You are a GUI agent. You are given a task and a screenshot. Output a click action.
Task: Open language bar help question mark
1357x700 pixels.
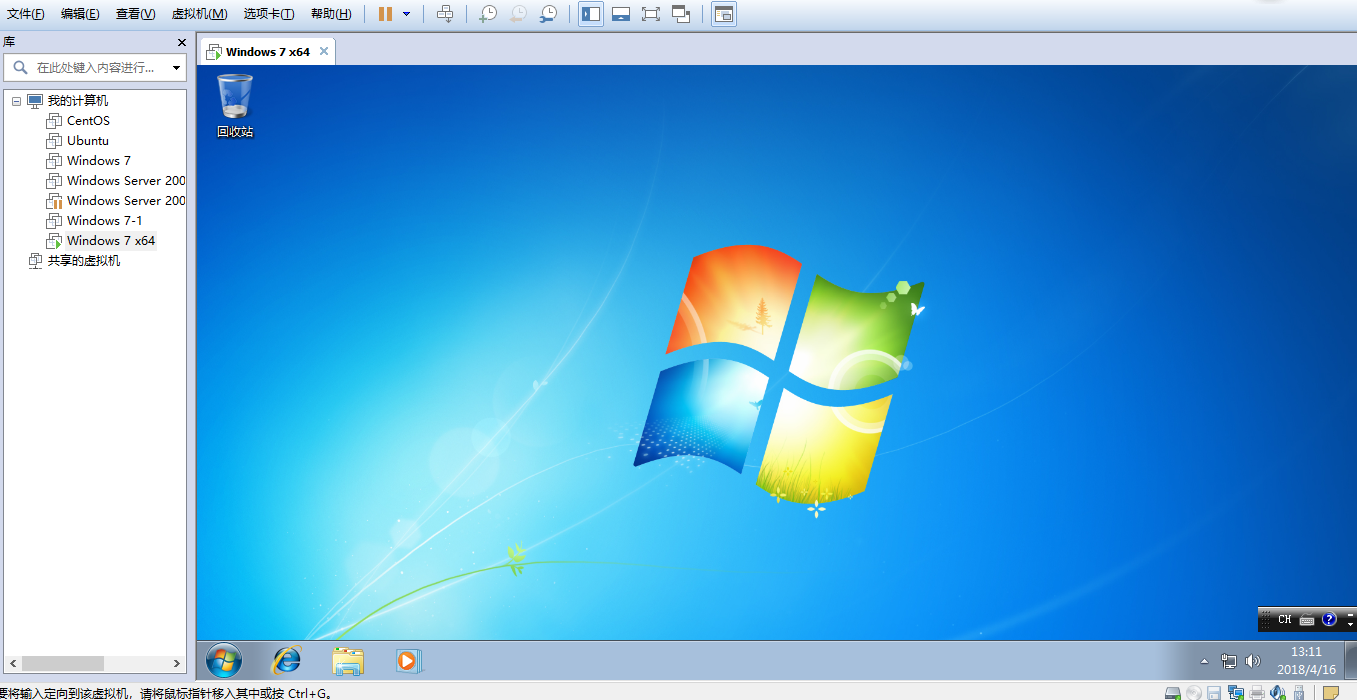1329,619
